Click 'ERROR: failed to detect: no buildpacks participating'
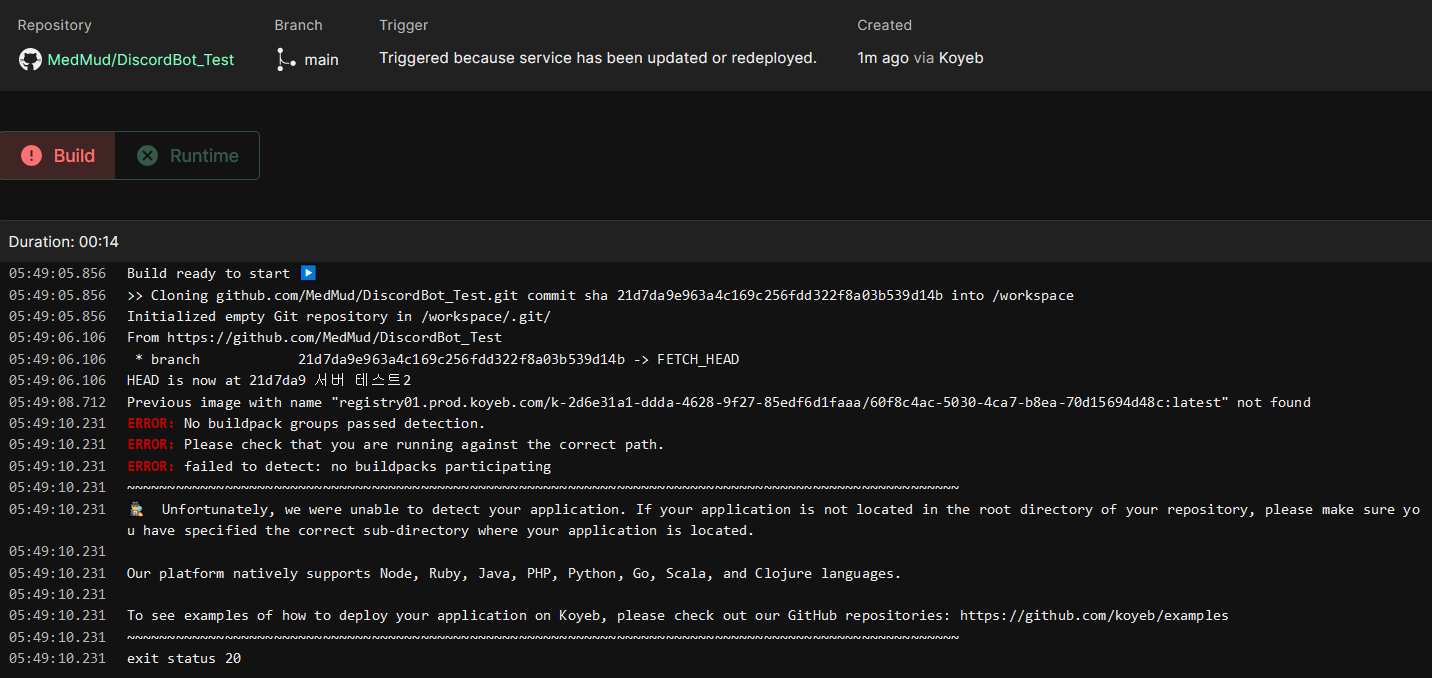The height and width of the screenshot is (678, 1432). coord(339,466)
